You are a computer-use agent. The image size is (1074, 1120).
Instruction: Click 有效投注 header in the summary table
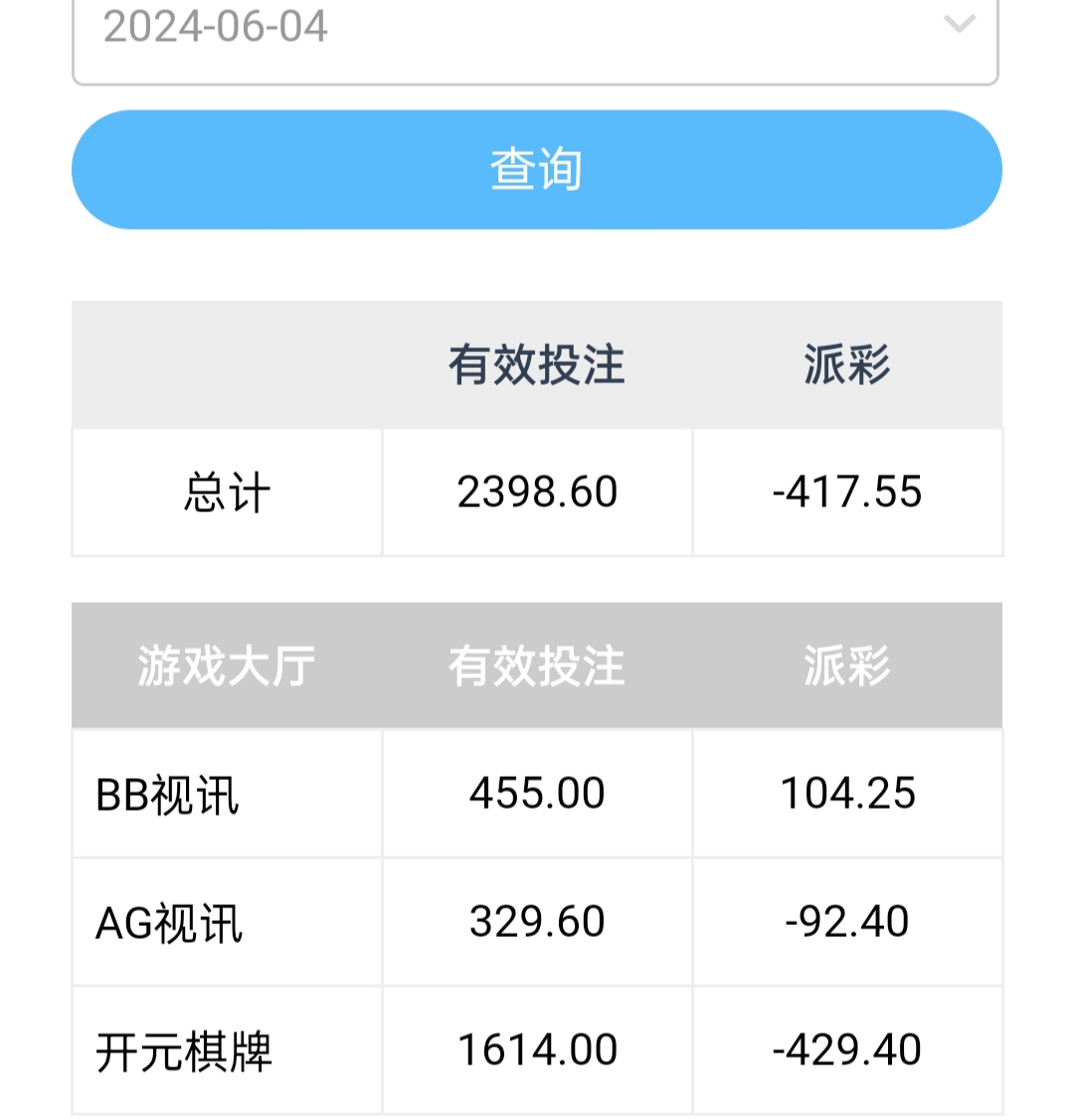(537, 365)
